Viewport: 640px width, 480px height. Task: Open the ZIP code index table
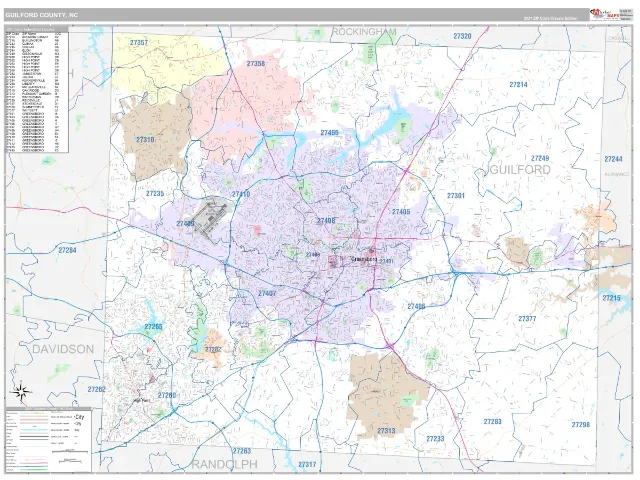(37, 89)
